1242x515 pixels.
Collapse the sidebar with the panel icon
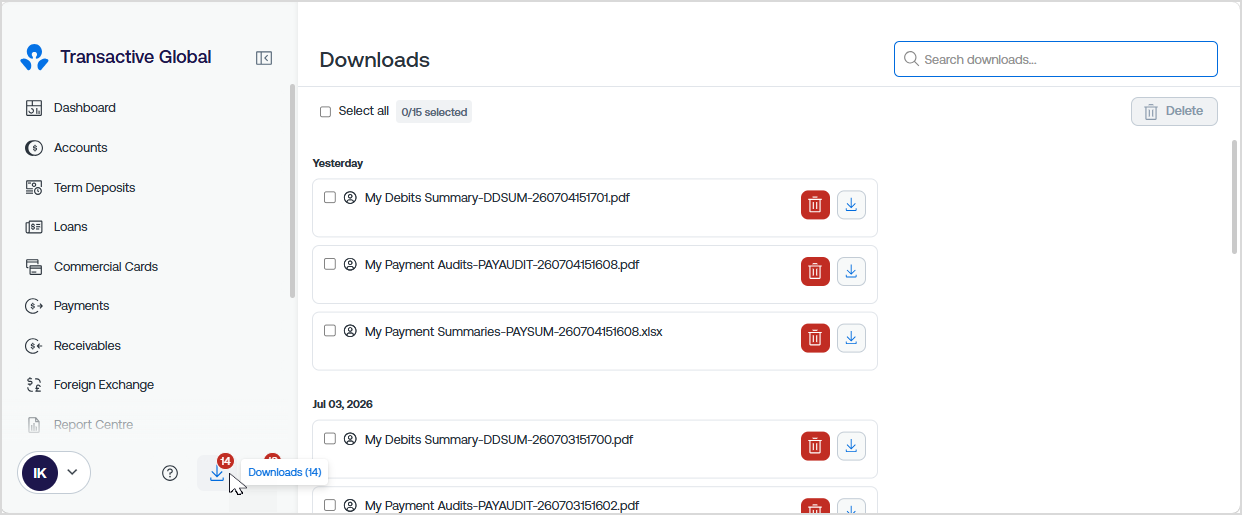click(264, 58)
